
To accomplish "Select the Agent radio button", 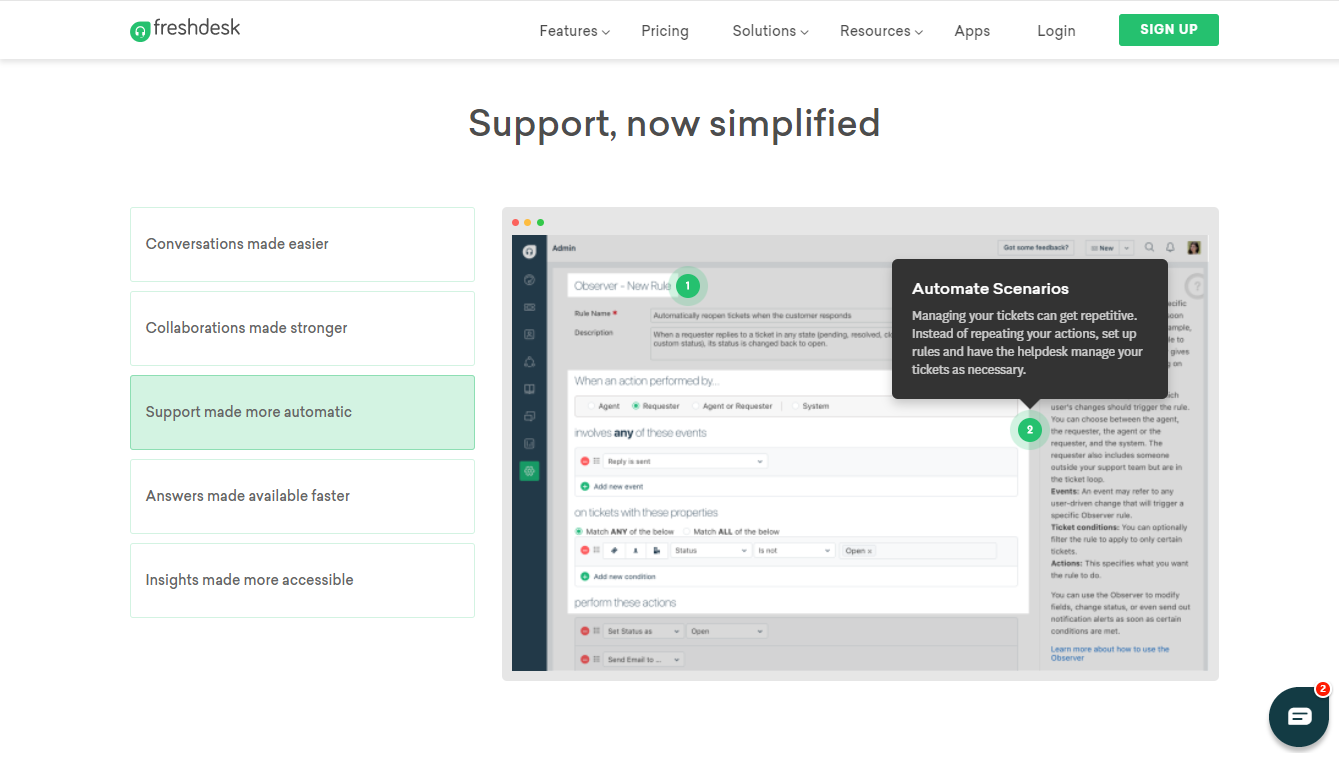I will tap(589, 406).
